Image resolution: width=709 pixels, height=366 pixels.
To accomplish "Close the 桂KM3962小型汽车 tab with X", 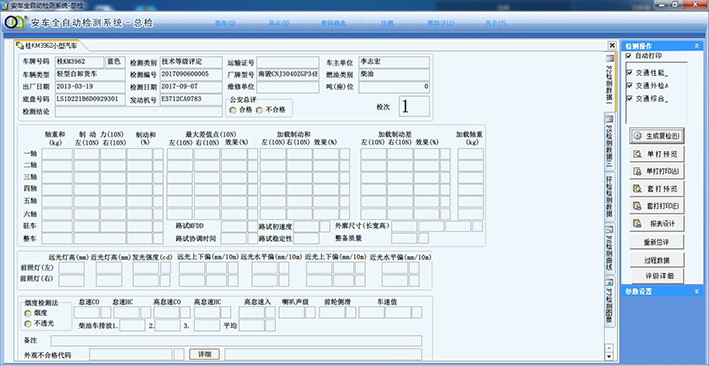I will click(612, 45).
